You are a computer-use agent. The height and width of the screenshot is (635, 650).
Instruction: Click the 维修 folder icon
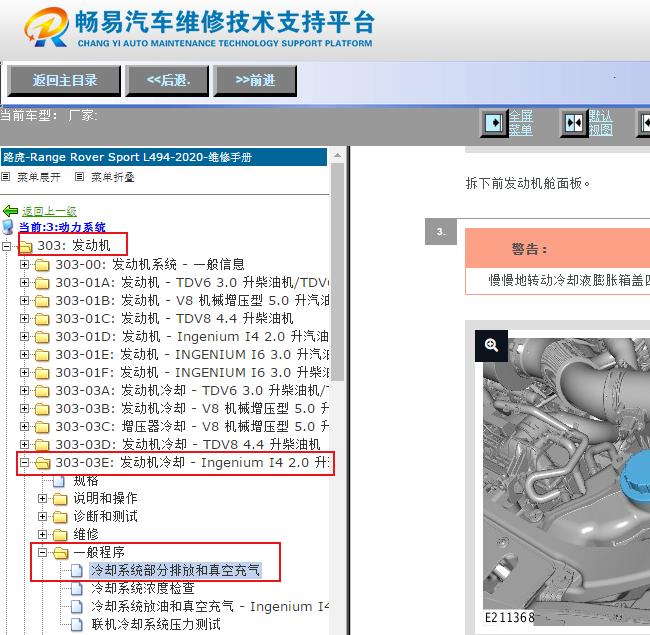coord(60,535)
